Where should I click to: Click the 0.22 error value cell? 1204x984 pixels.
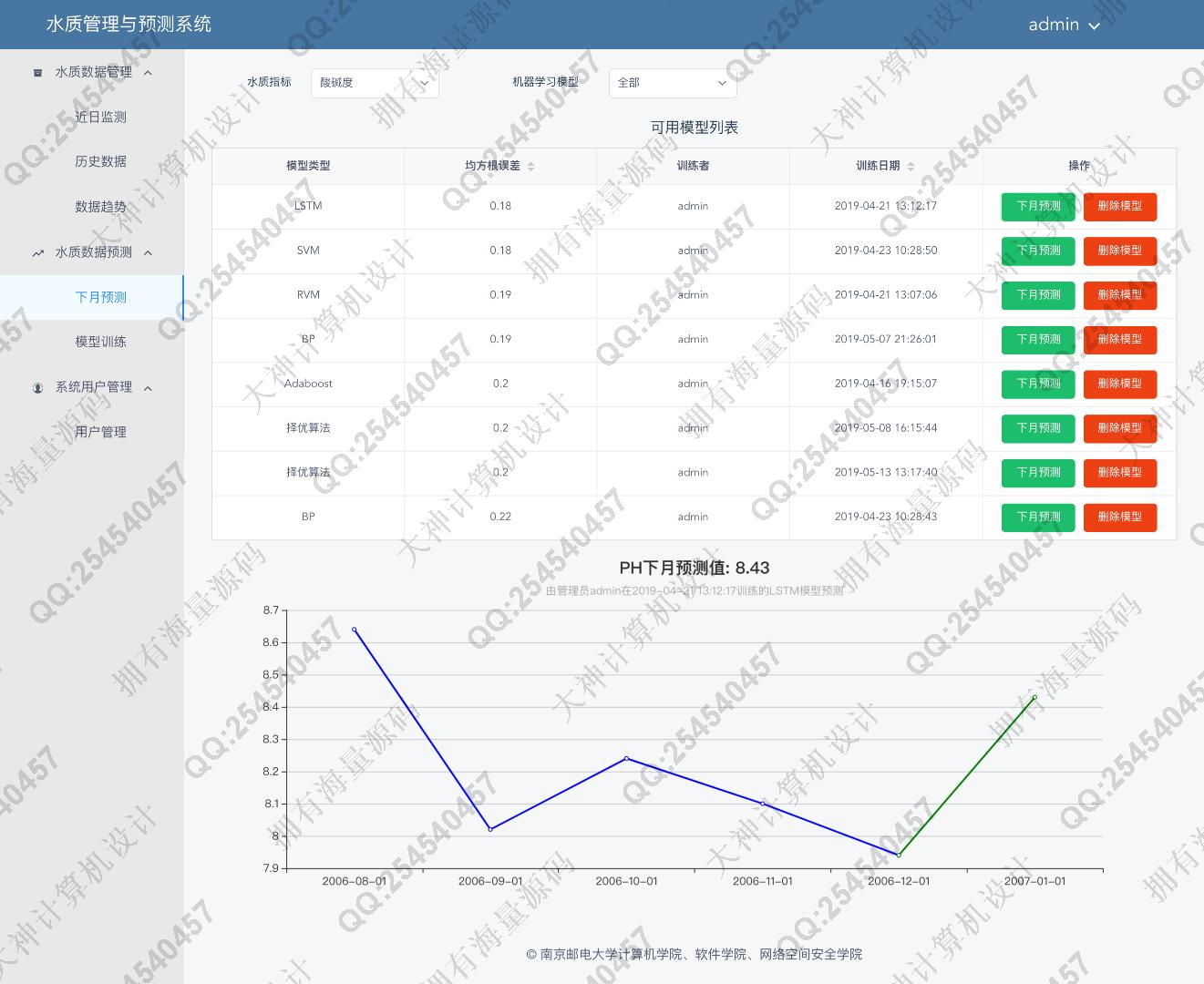[500, 517]
